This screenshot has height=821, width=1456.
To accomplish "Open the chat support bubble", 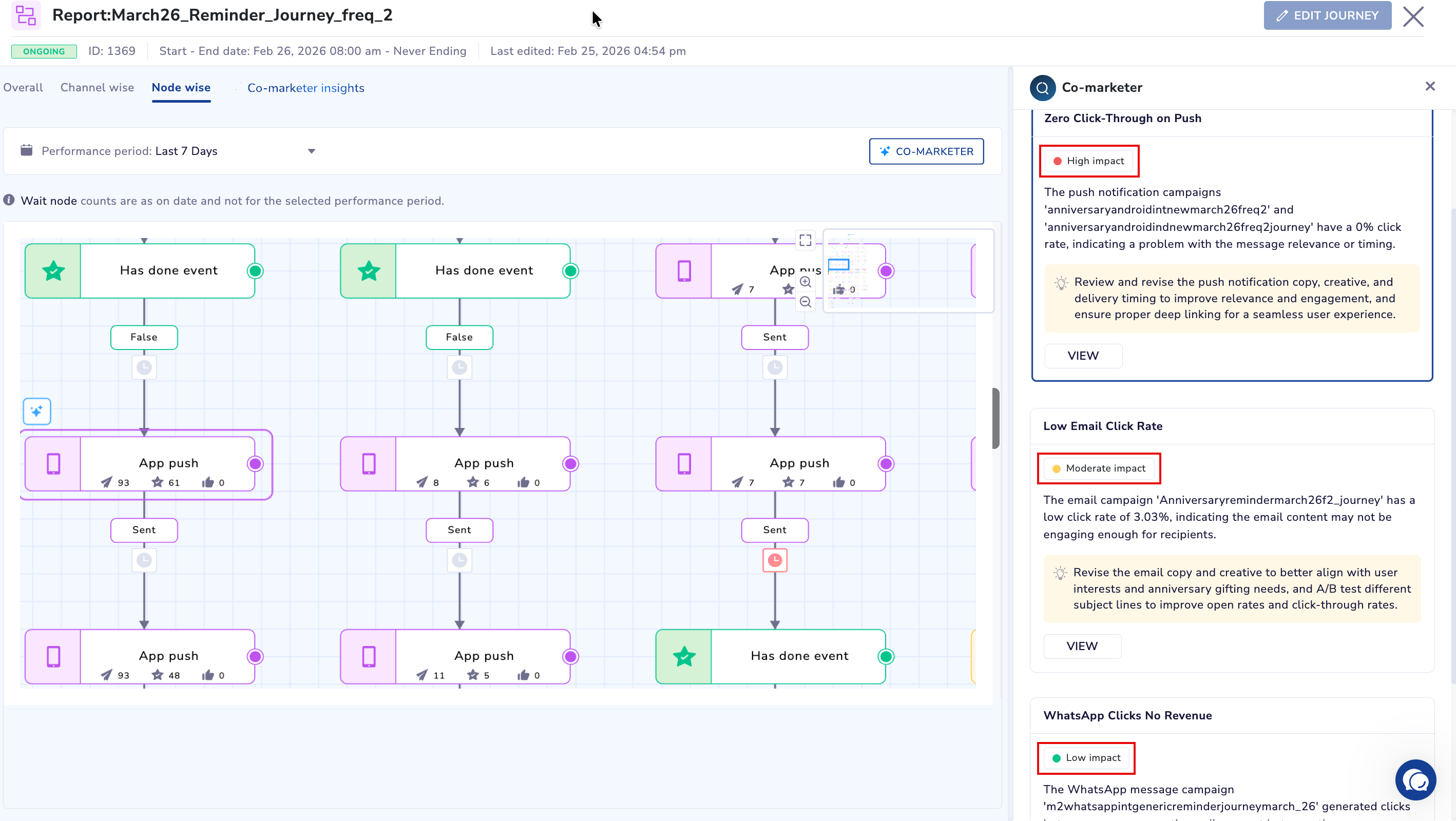I will [x=1415, y=780].
